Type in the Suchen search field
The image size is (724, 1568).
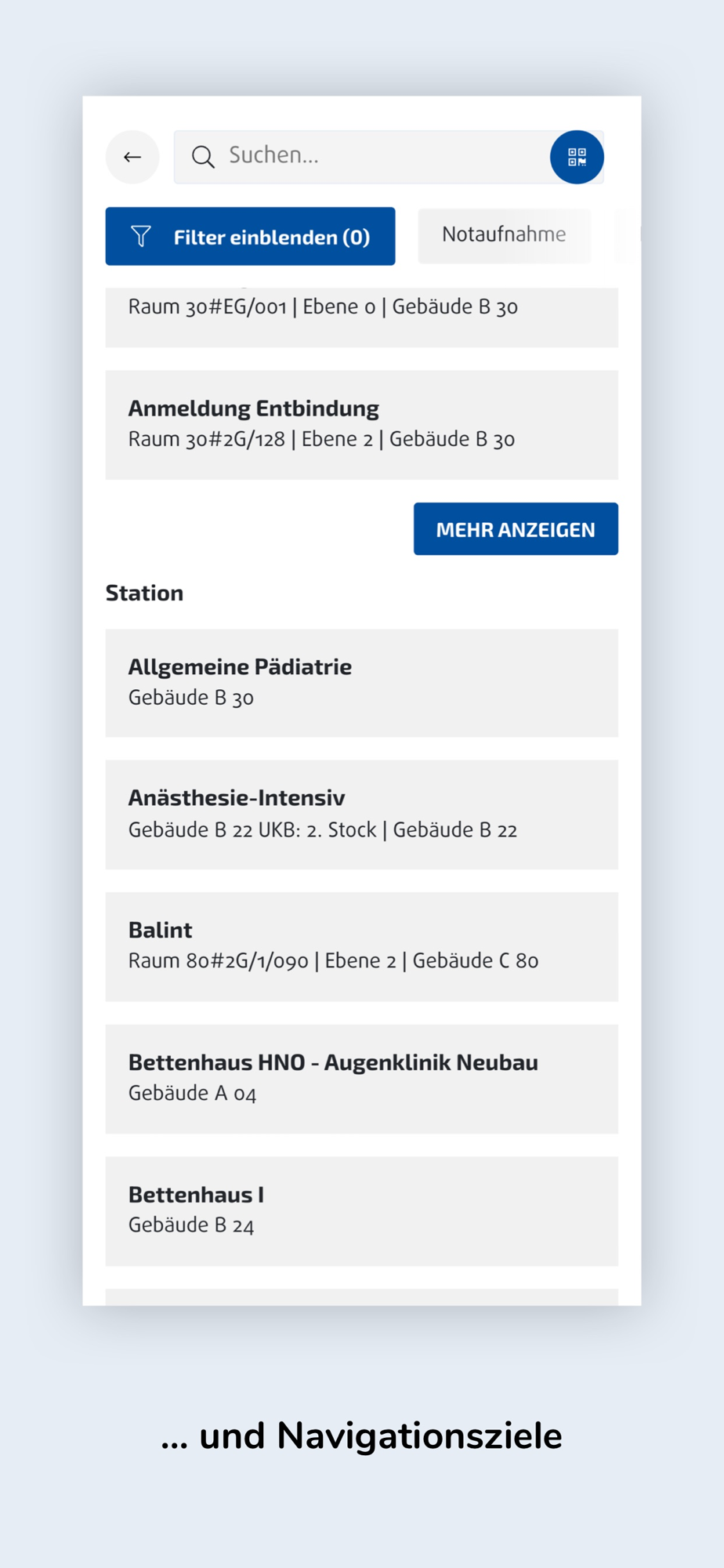click(x=376, y=156)
